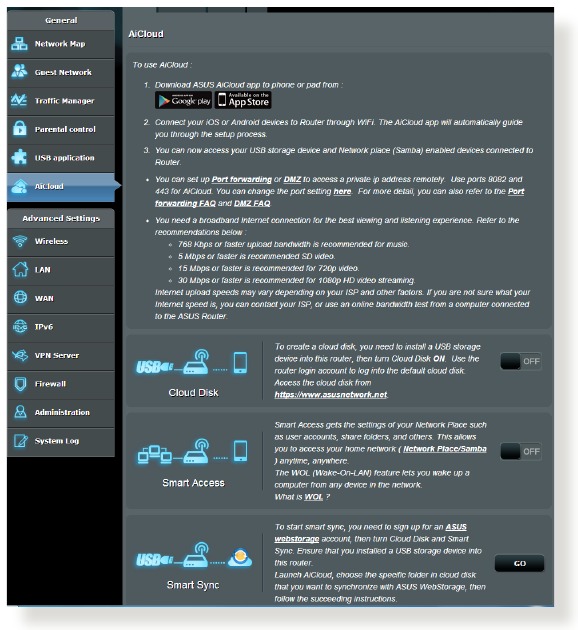Screen dimensions: 578x630
Task: Click the WAN globe icon
Action: point(20,297)
